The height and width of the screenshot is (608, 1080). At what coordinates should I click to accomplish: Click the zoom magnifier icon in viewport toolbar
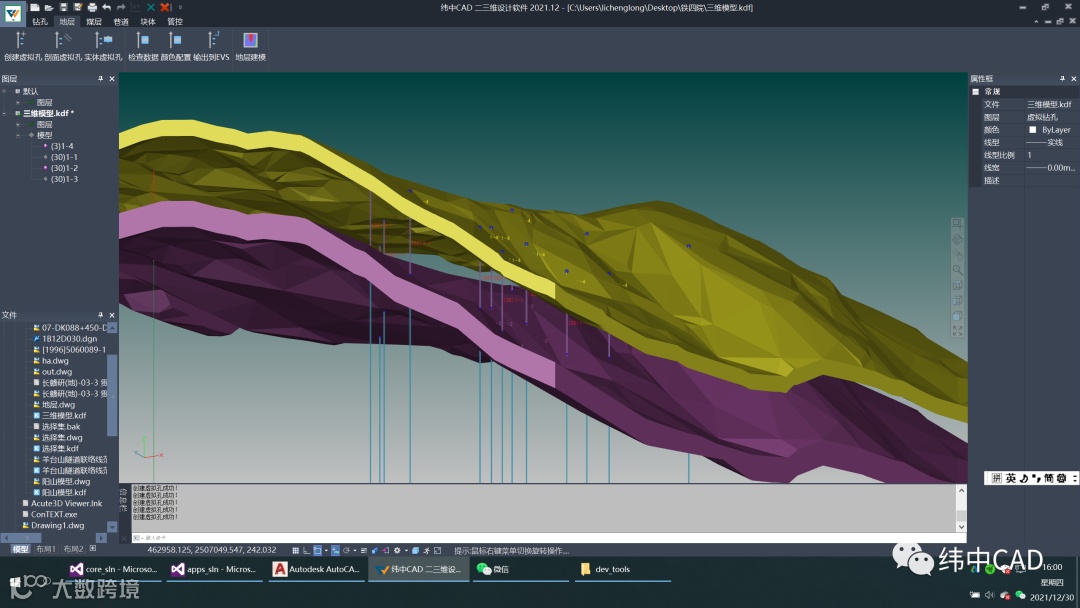tap(957, 270)
